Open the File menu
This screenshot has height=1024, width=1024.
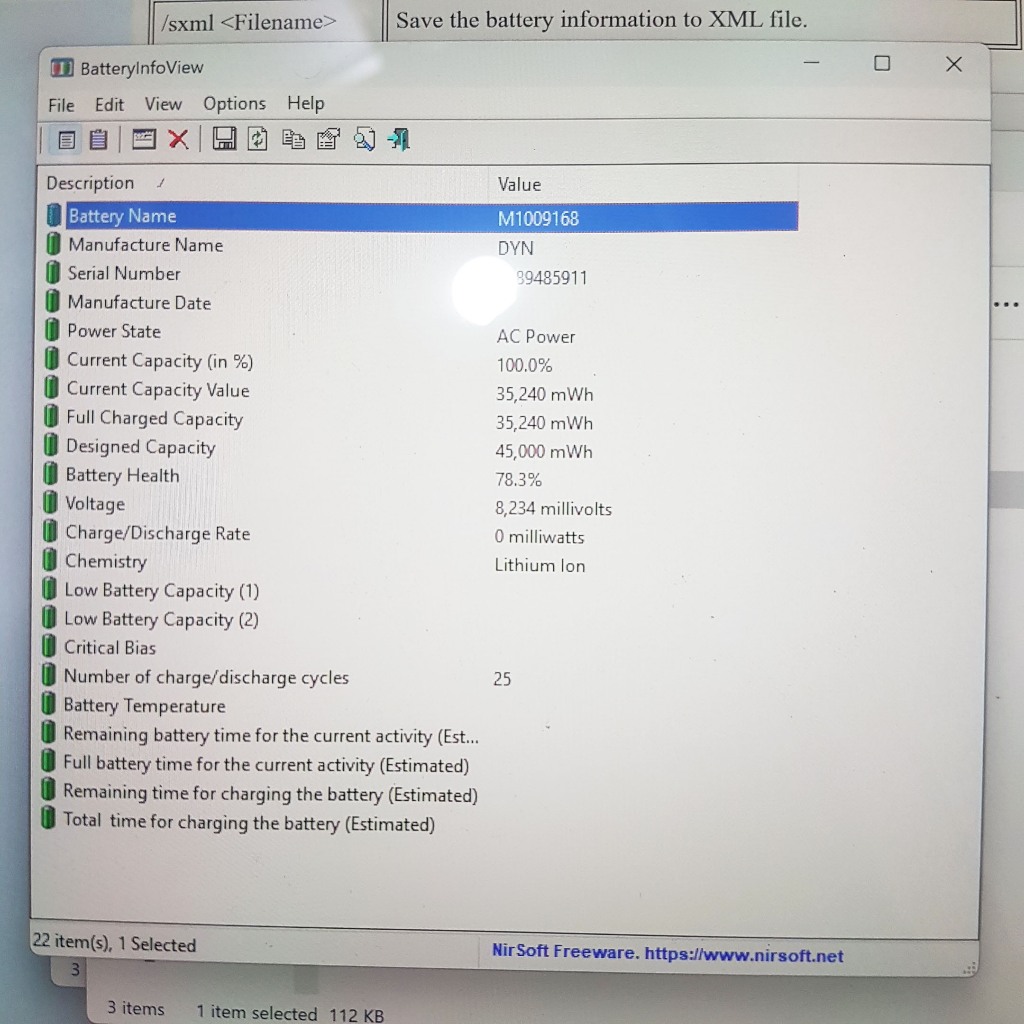coord(61,104)
